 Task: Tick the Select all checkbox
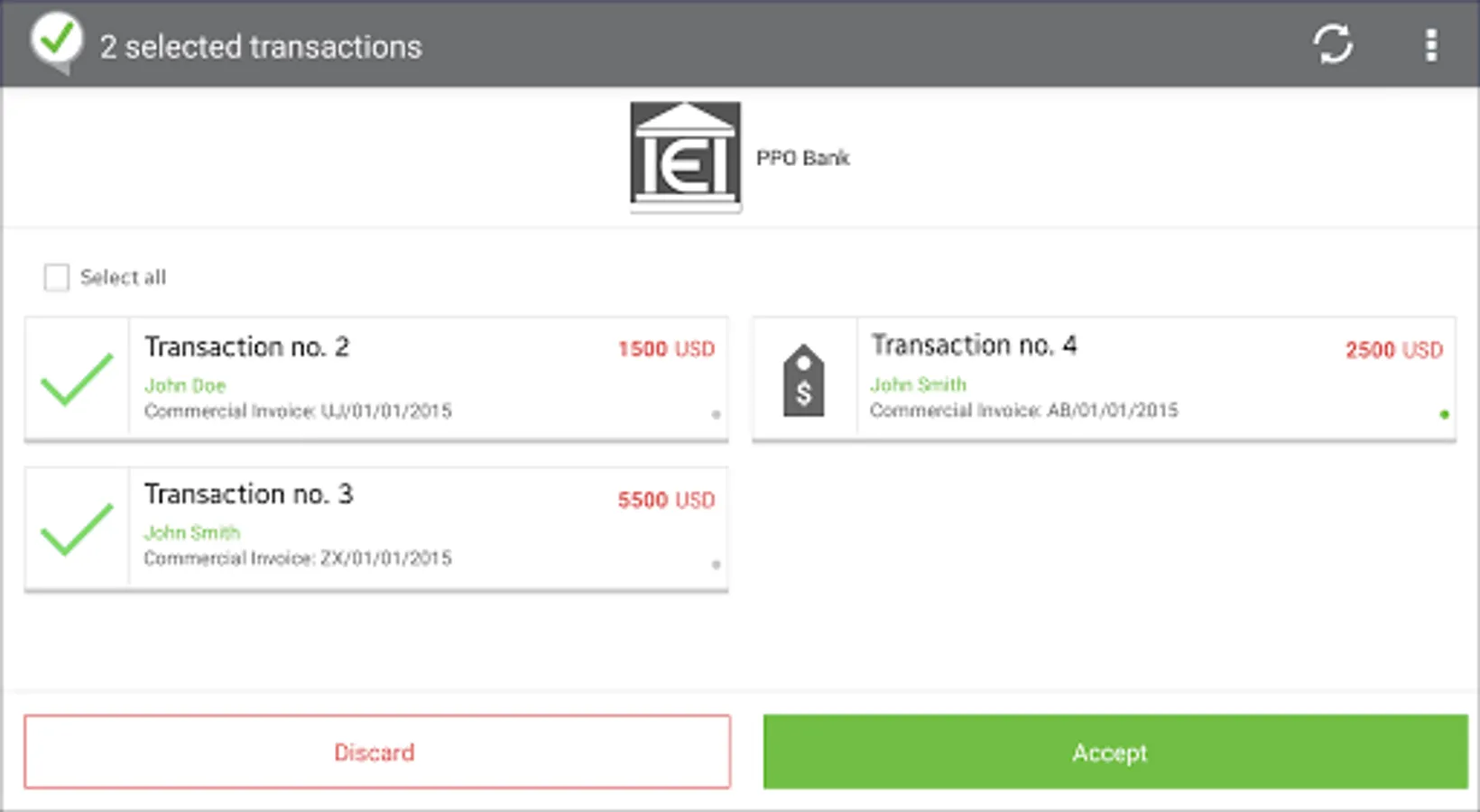tap(57, 277)
